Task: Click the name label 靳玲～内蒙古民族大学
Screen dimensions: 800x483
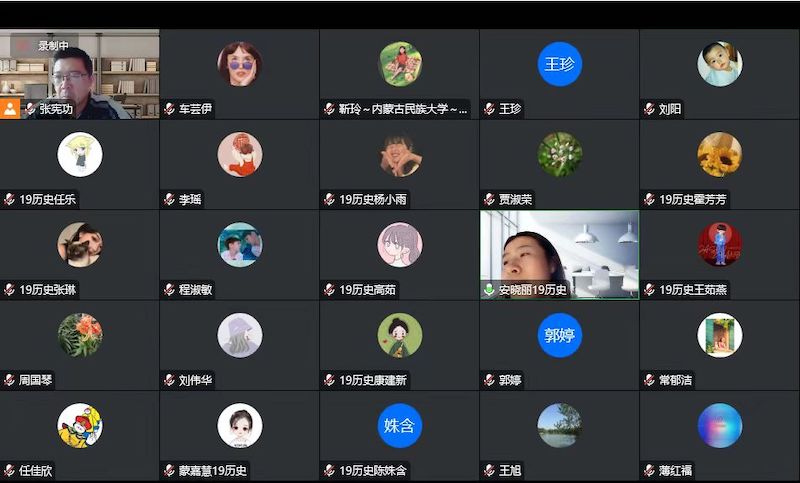Action: (403, 109)
